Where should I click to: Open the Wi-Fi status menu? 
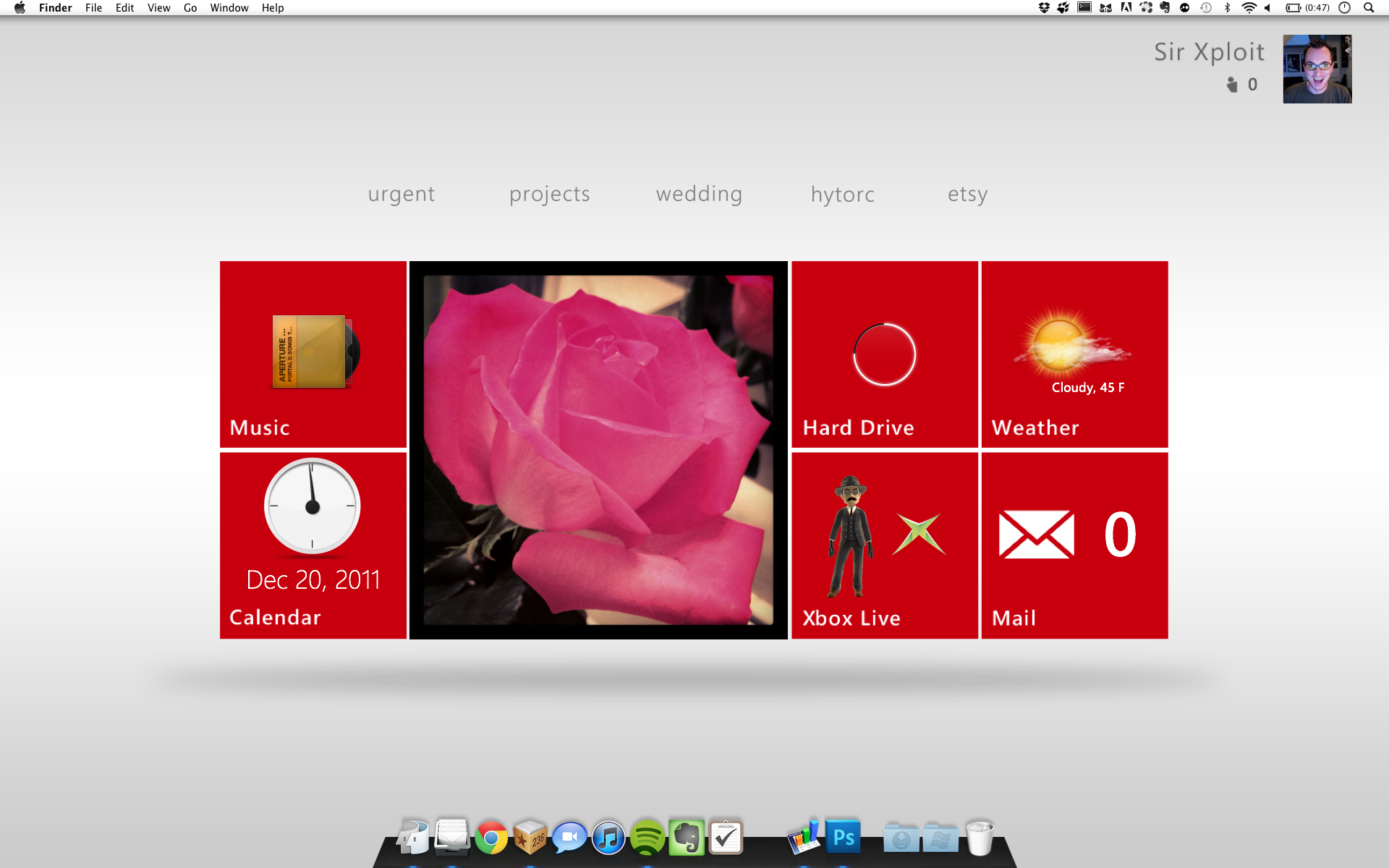(x=1249, y=8)
